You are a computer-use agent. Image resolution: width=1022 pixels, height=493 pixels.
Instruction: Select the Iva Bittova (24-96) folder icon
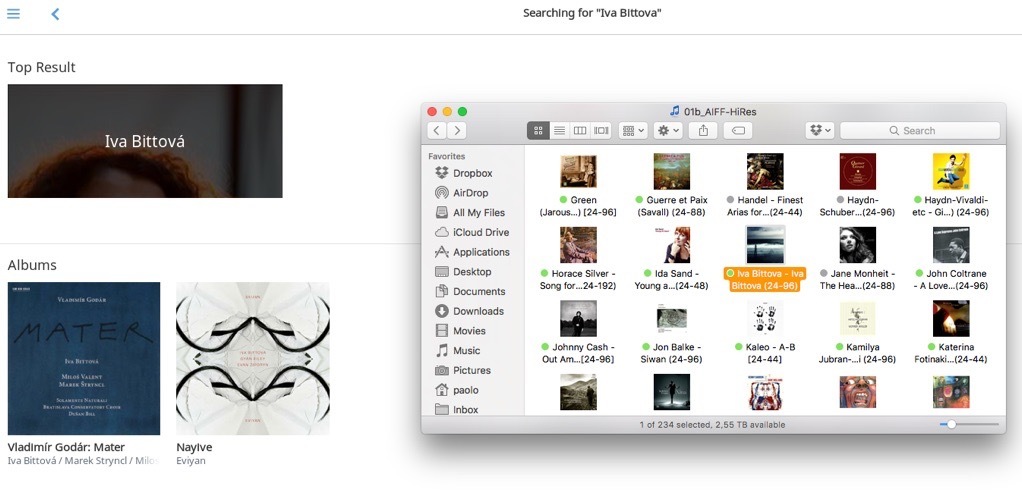[x=765, y=245]
